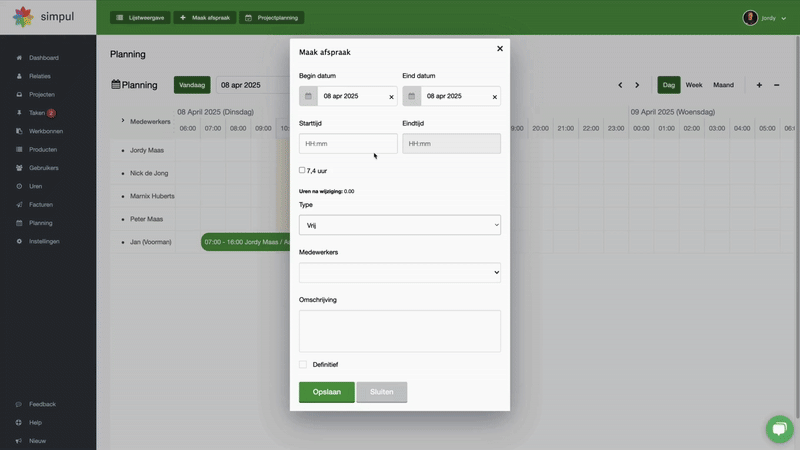Click the Taken notification badge
The image size is (800, 450).
pyautogui.click(x=51, y=113)
